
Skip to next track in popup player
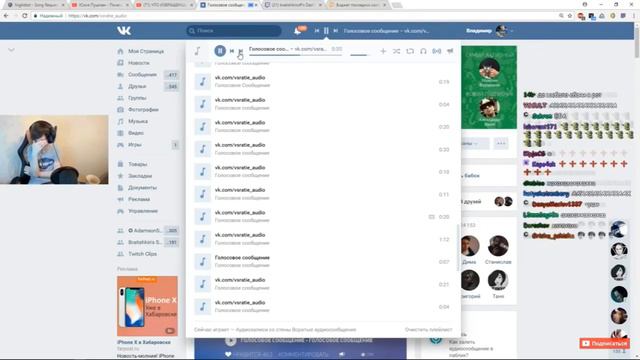coord(241,51)
